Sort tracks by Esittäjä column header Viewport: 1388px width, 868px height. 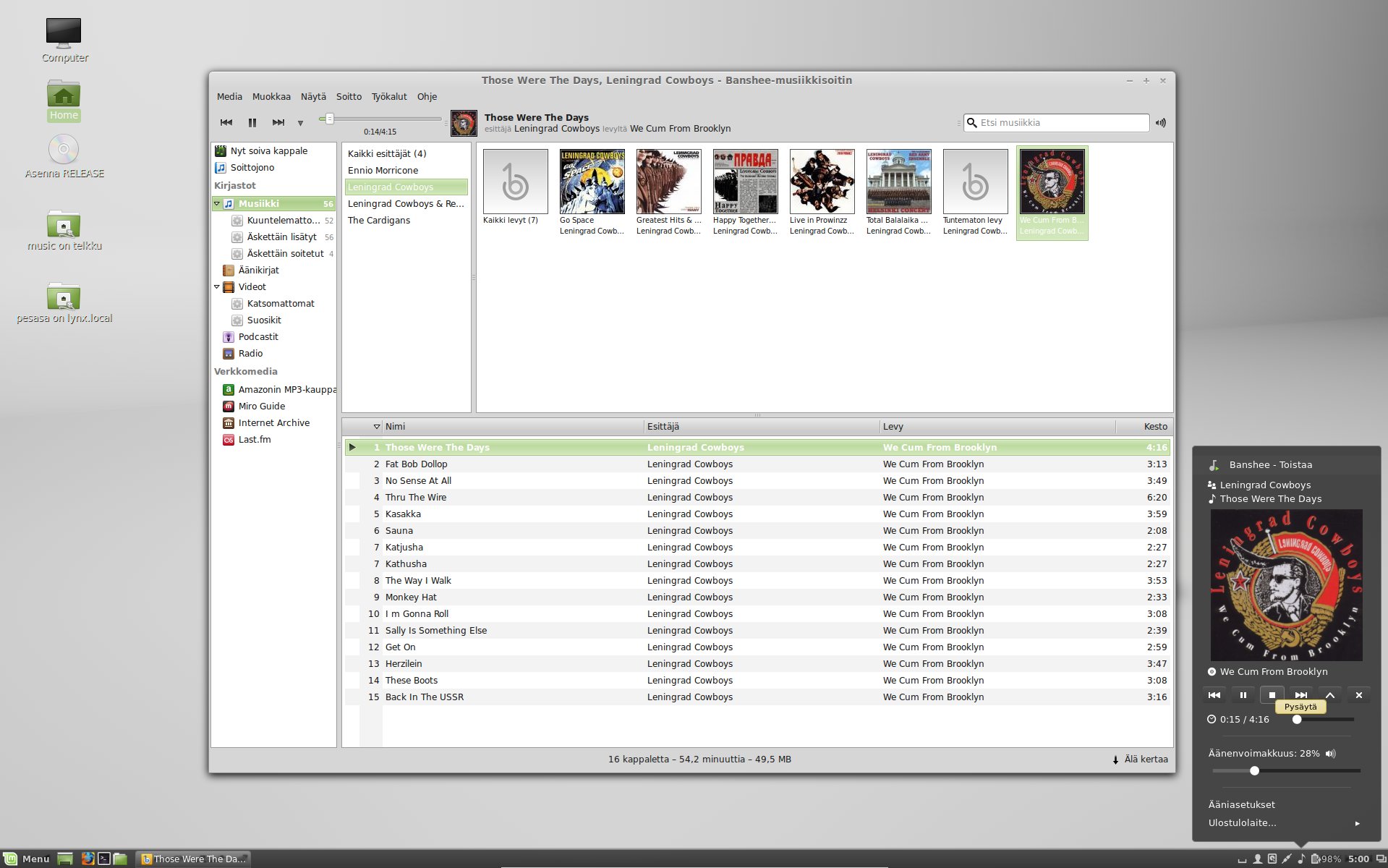tap(762, 427)
